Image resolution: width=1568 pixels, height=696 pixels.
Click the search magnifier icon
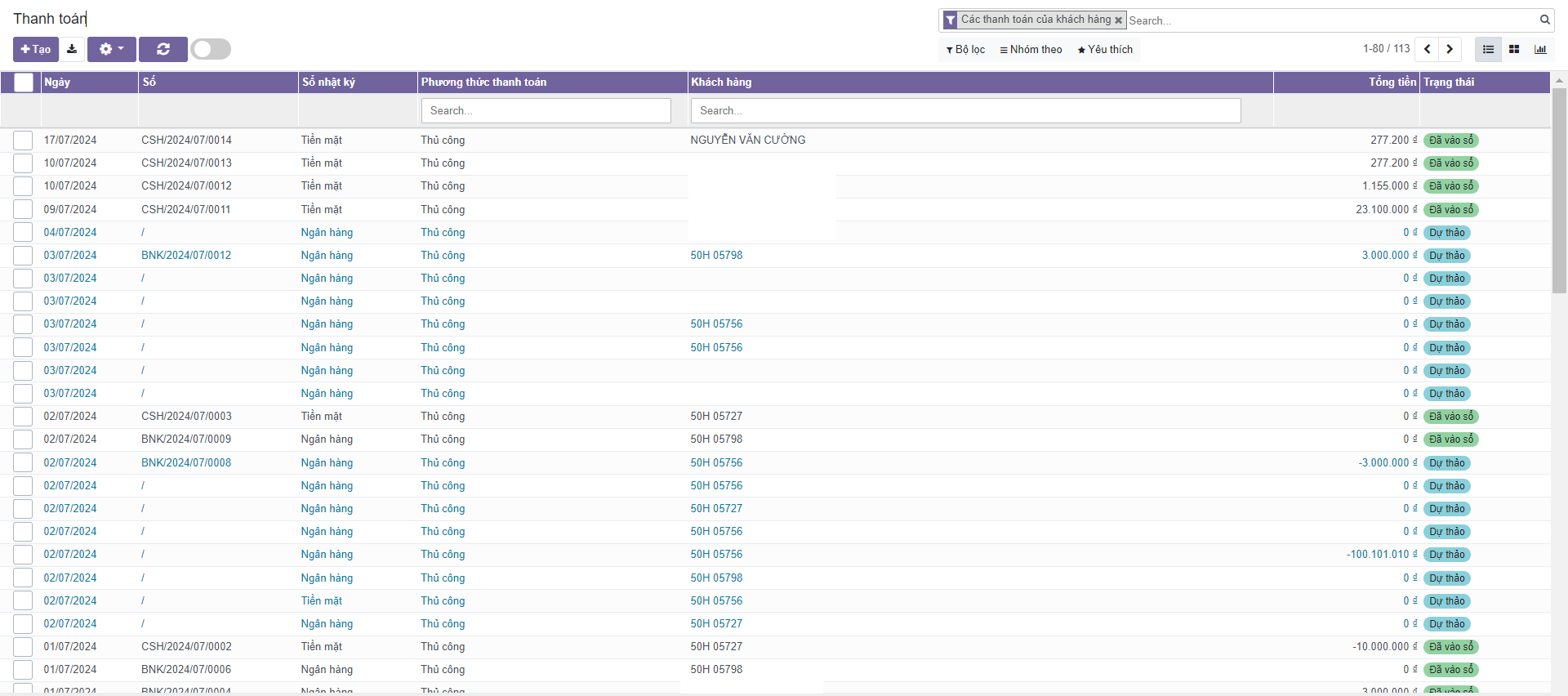coord(1544,20)
